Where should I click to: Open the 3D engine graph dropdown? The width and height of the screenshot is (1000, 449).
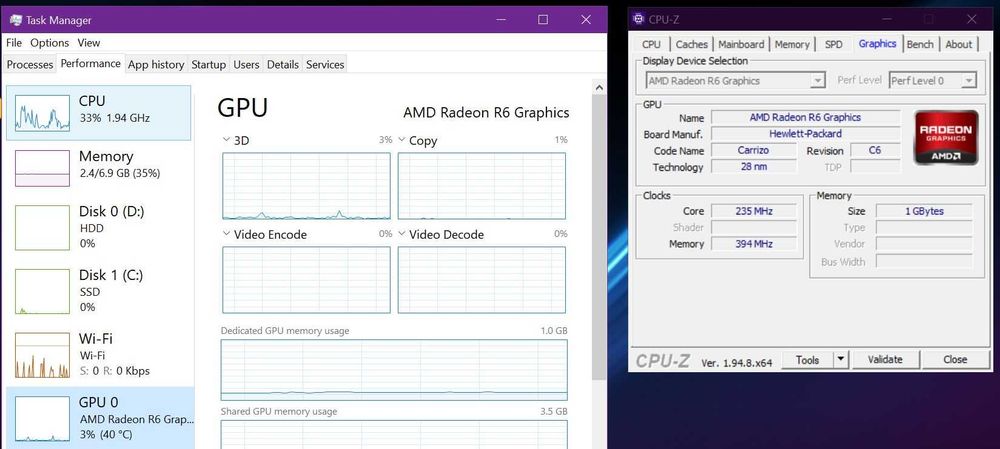point(226,140)
